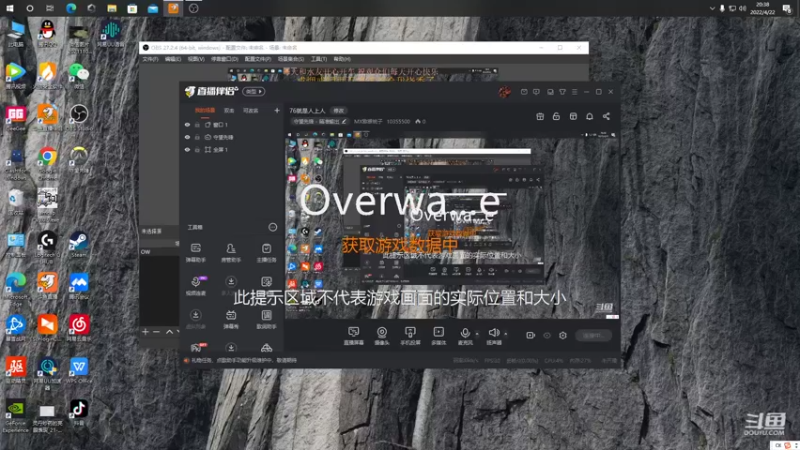Click the Windows Start button
Screen dimensions: 800x450
(x=9, y=8)
